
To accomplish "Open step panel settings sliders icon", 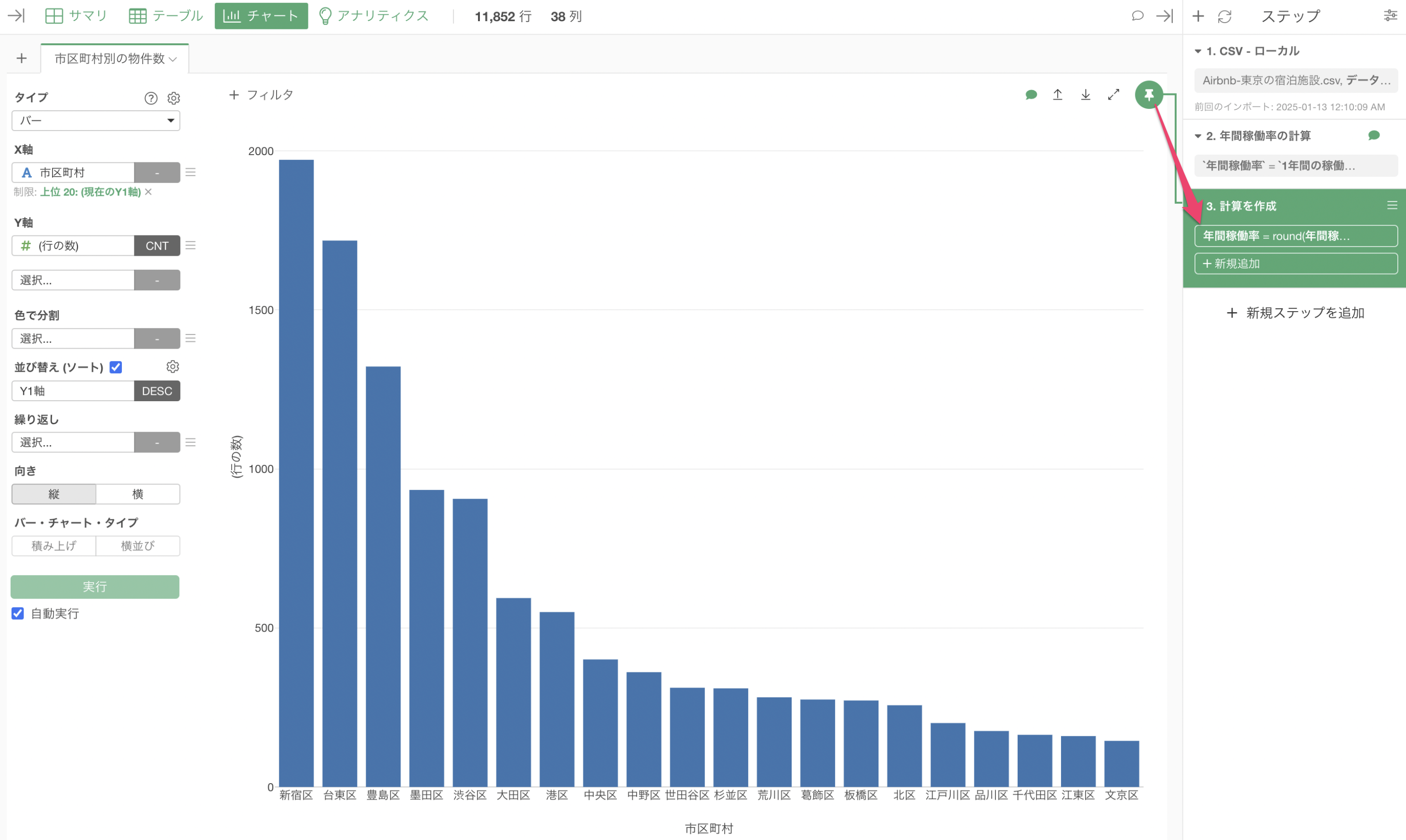I will coord(1390,15).
